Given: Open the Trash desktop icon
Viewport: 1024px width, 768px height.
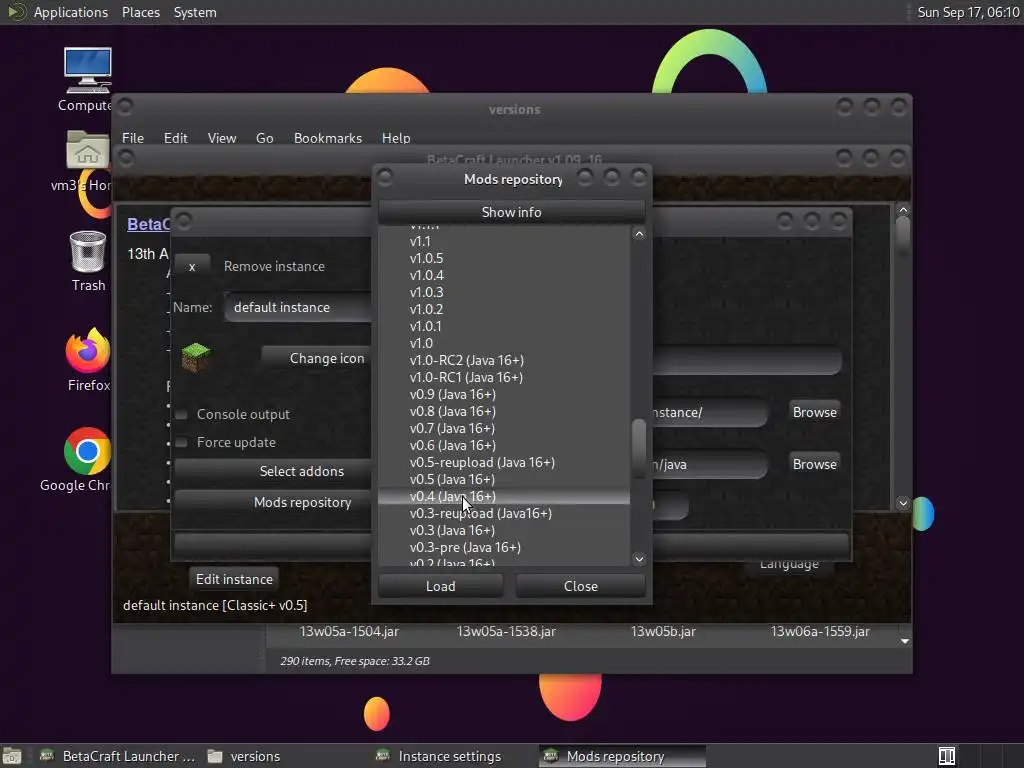Looking at the screenshot, I should (88, 251).
